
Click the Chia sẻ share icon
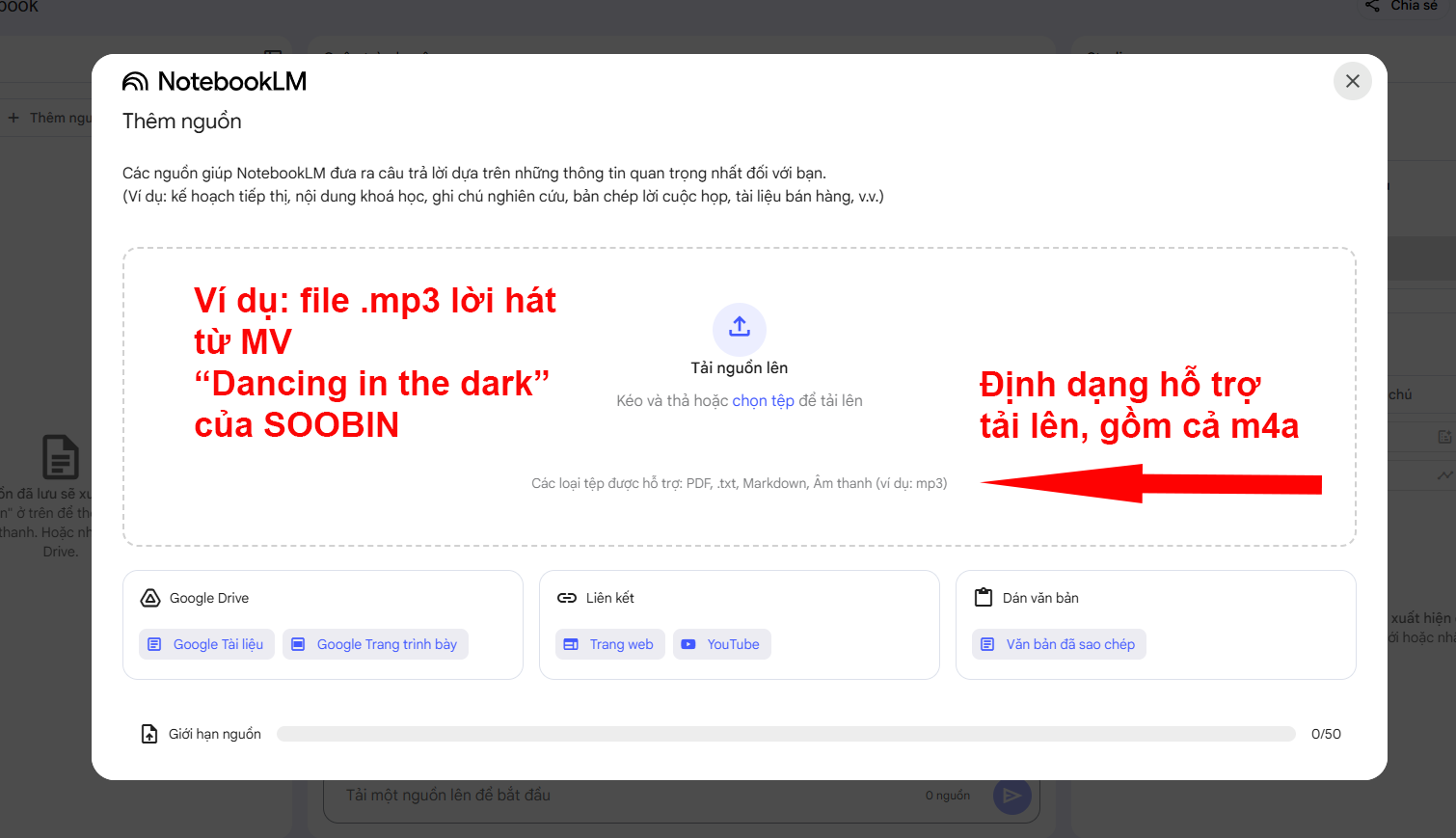[1372, 6]
